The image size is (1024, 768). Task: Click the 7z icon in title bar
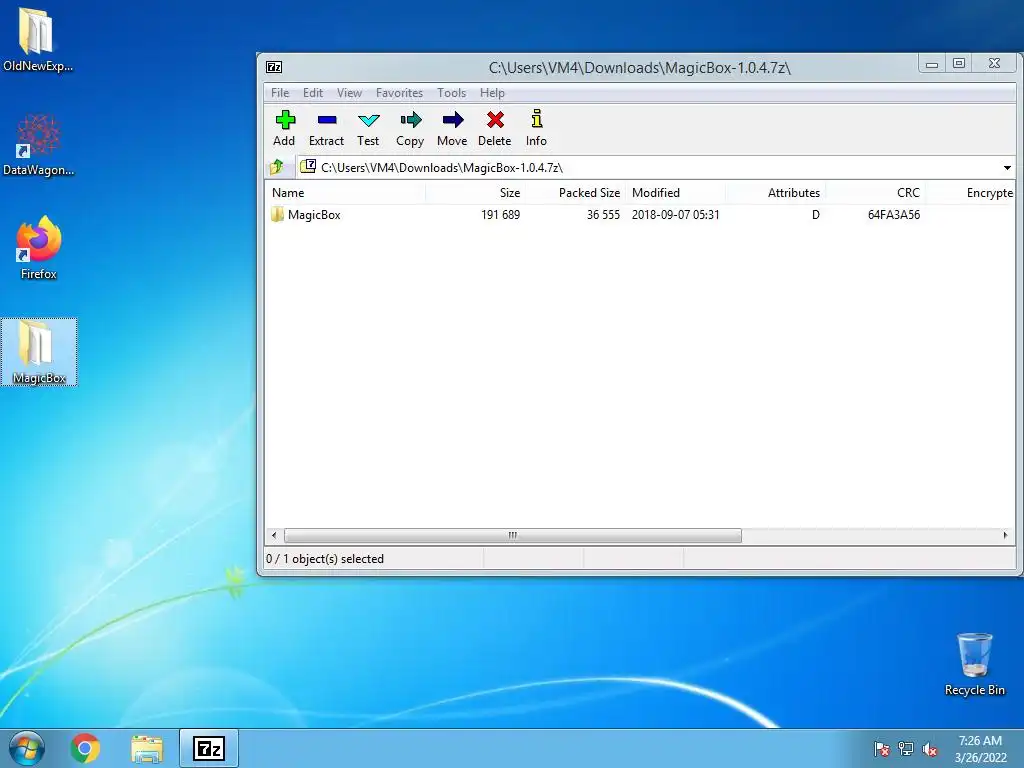274,67
